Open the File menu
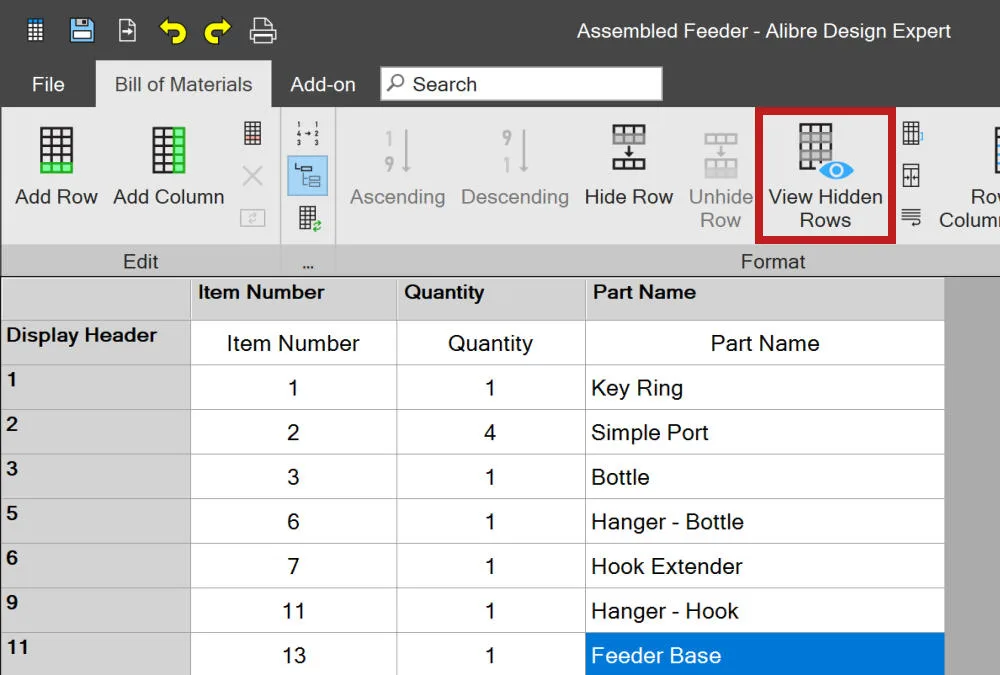The image size is (1000, 675). point(48,84)
